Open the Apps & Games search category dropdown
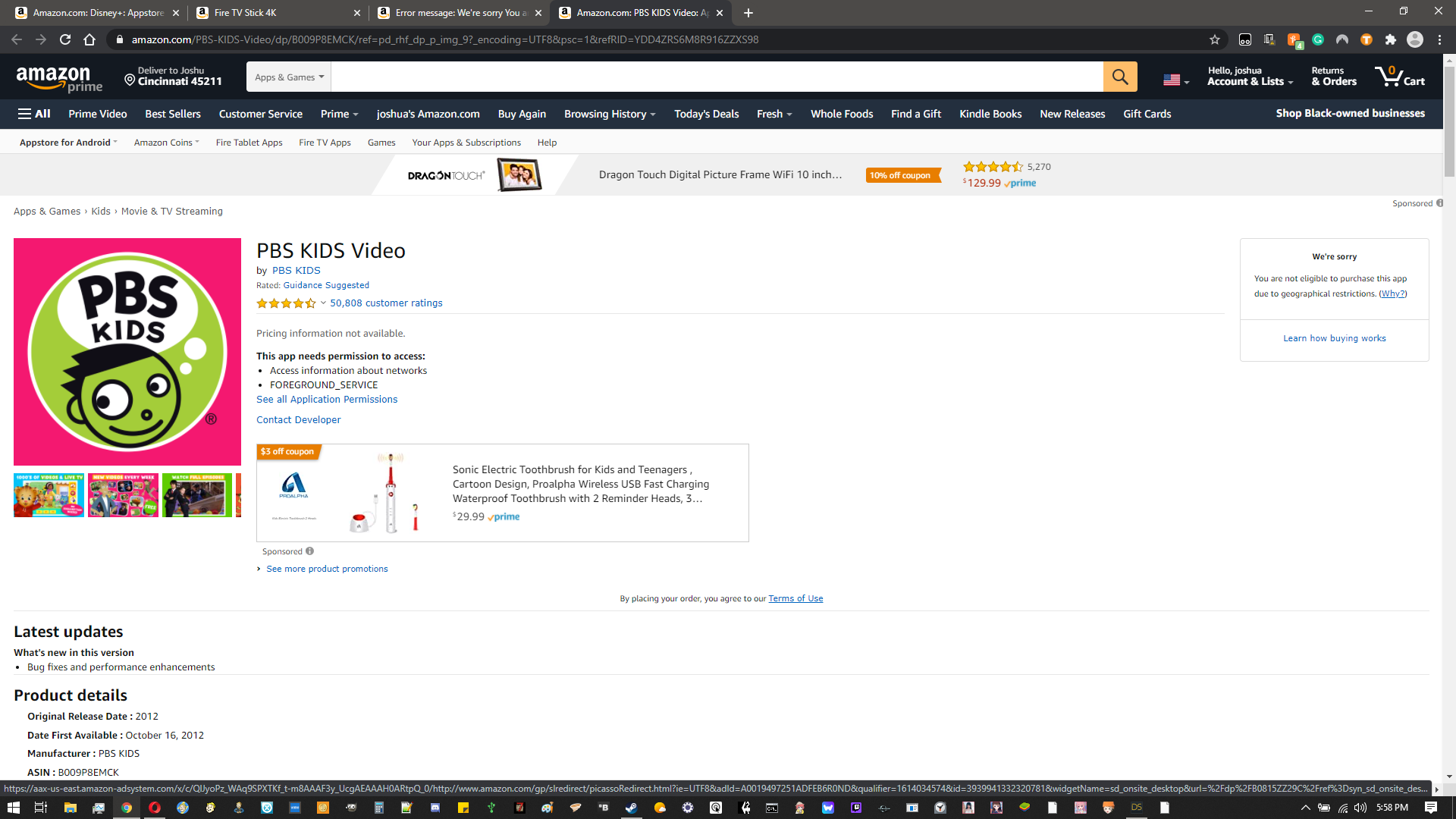1456x819 pixels. tap(289, 77)
